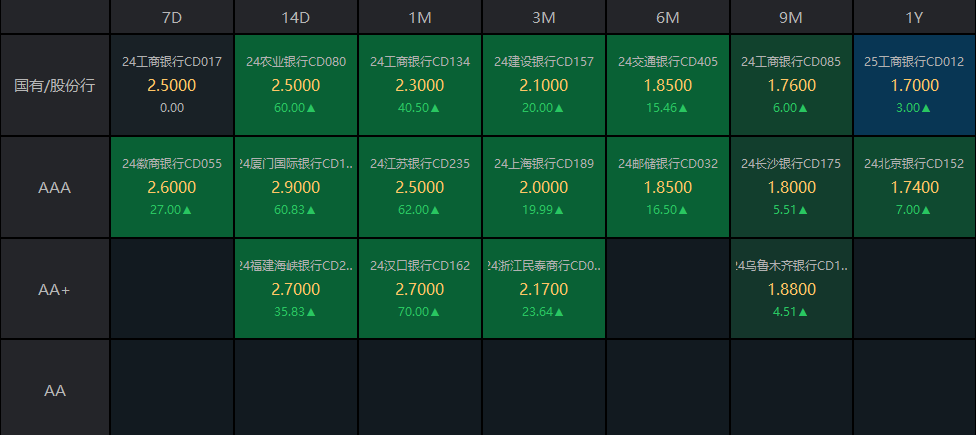Open the 24江苏银行CD235 name label
The image size is (976, 435).
(x=420, y=164)
